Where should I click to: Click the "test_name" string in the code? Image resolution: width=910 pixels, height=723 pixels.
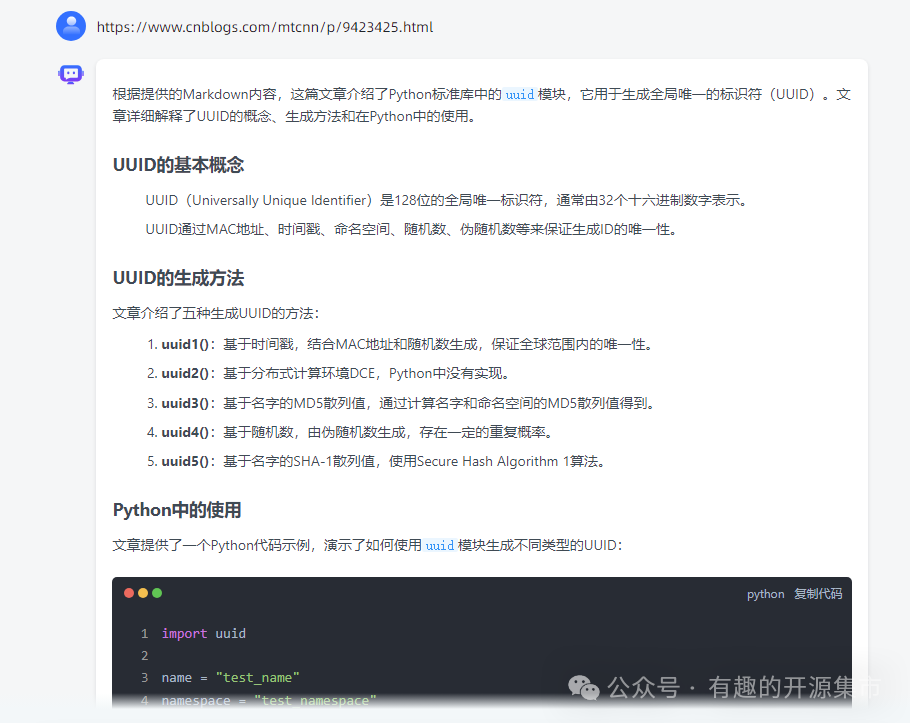[256, 677]
